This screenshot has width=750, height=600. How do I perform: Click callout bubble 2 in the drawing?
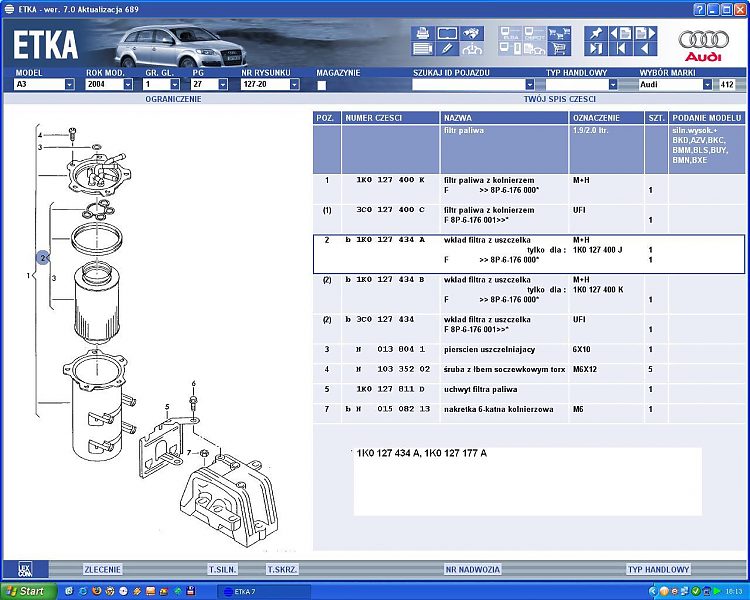click(x=43, y=258)
